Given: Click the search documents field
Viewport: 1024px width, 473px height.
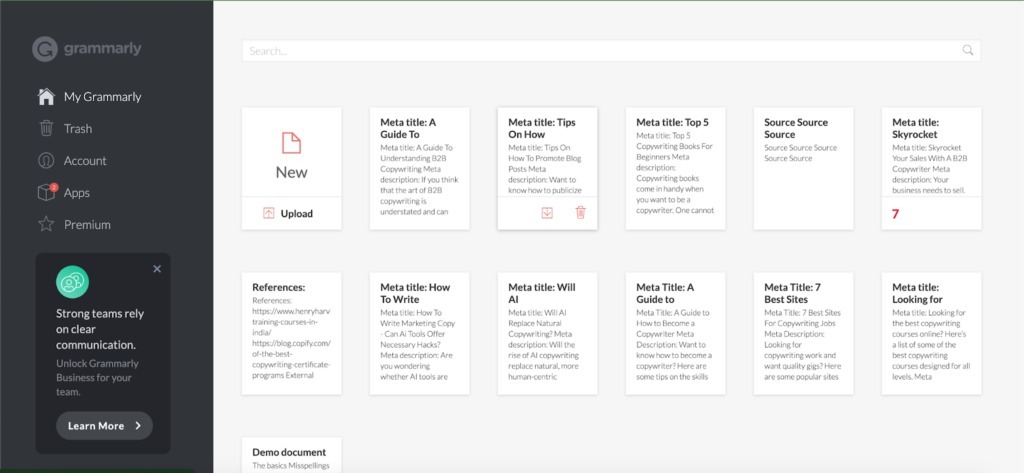Looking at the screenshot, I should [x=600, y=50].
